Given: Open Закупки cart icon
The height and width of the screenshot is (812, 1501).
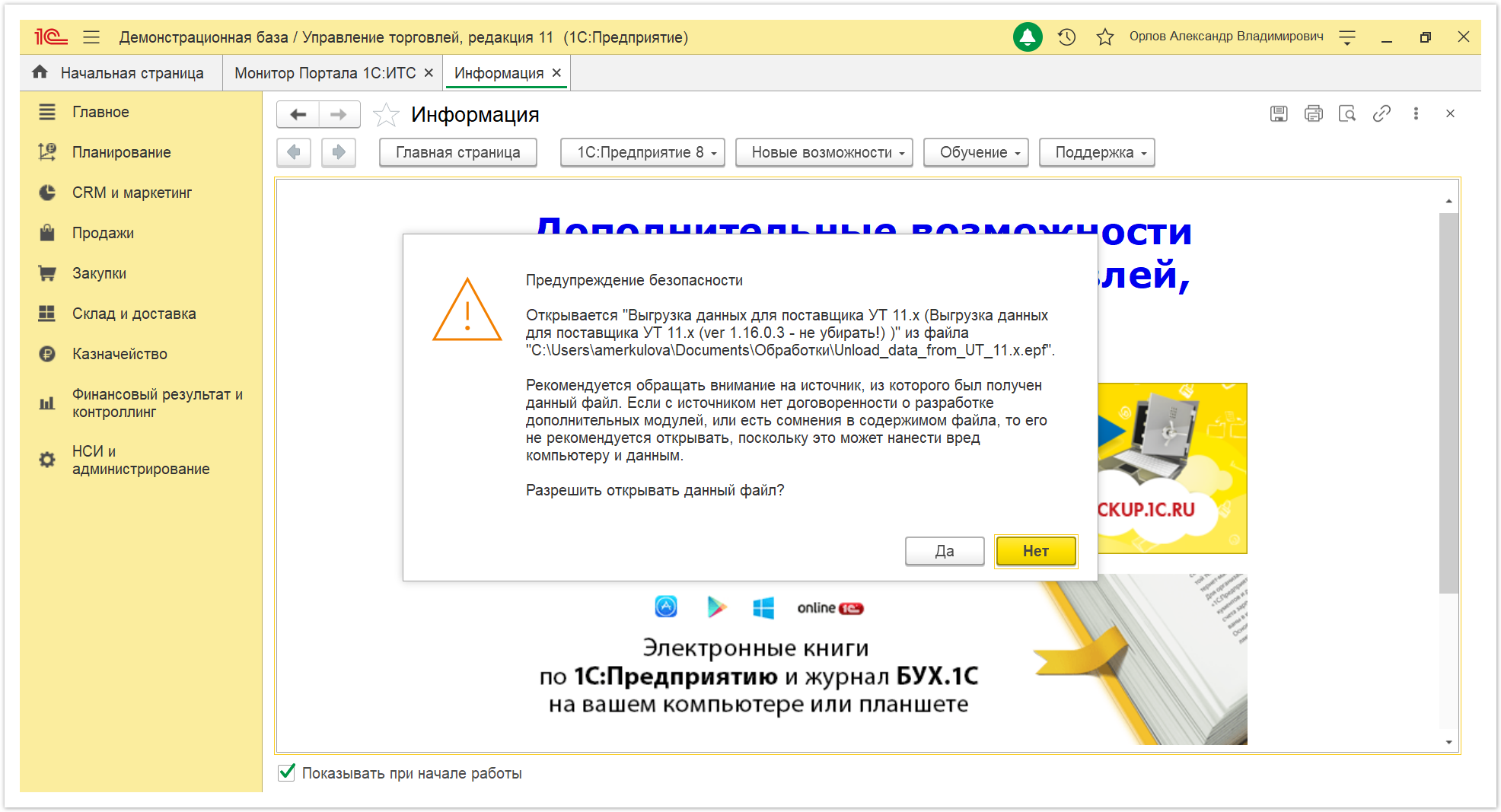Looking at the screenshot, I should click(47, 273).
